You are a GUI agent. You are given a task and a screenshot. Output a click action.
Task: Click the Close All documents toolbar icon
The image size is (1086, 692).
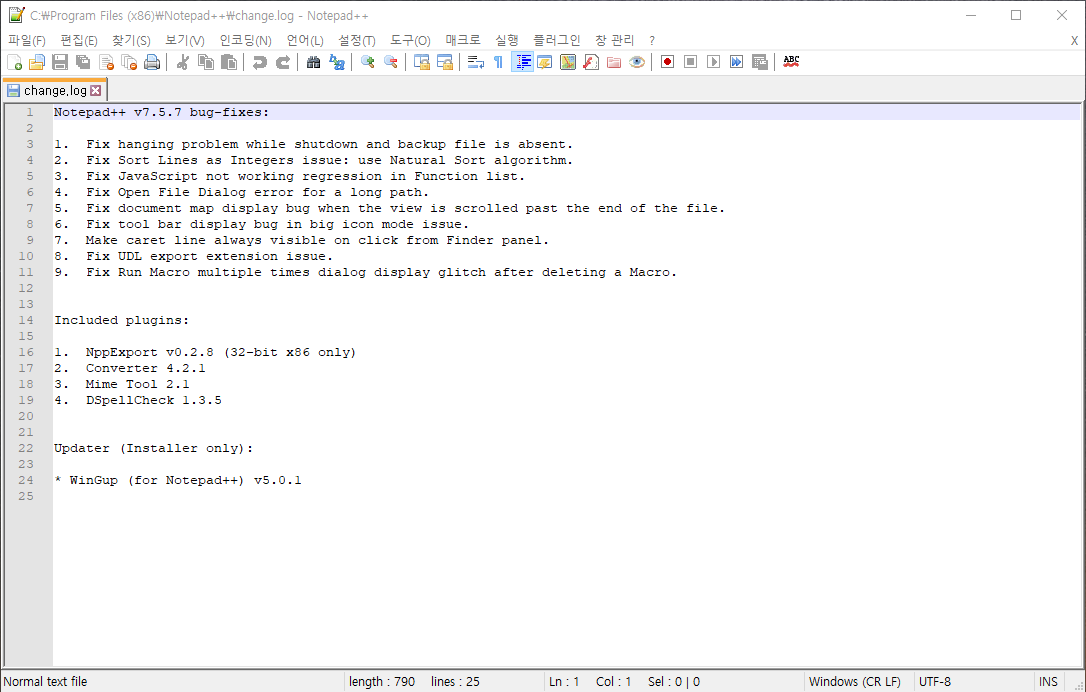point(129,62)
